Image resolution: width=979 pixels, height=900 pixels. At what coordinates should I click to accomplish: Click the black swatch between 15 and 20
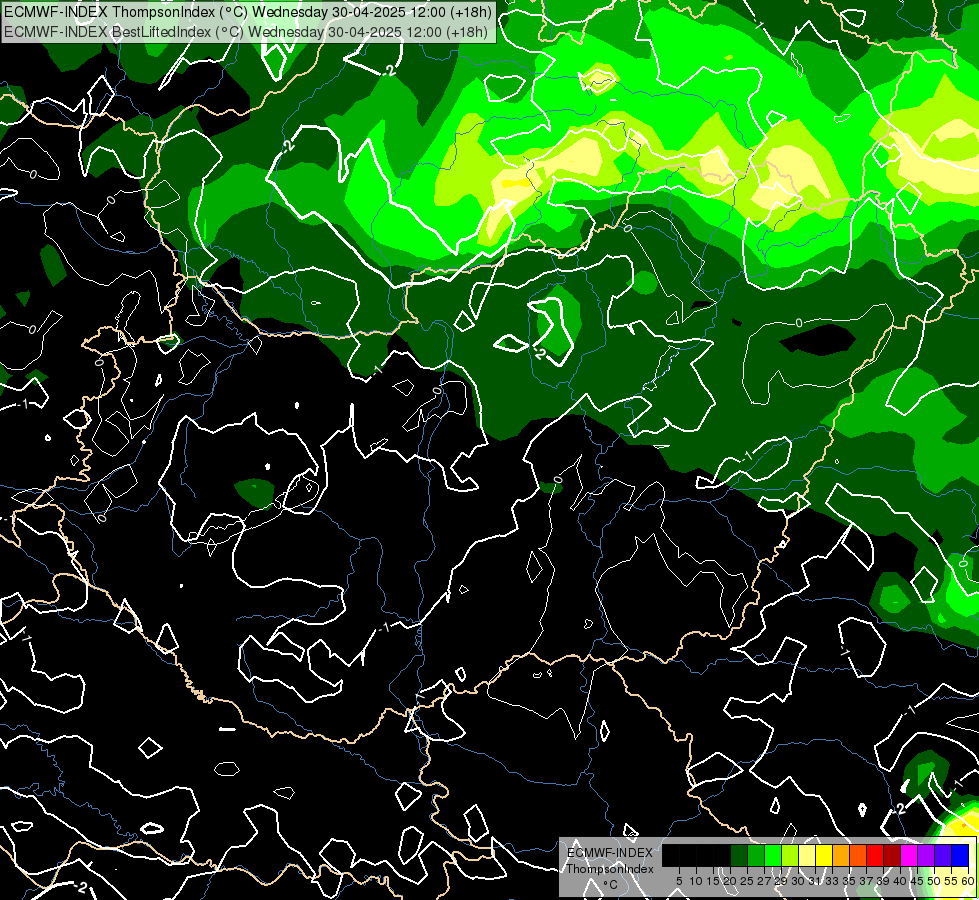(722, 855)
